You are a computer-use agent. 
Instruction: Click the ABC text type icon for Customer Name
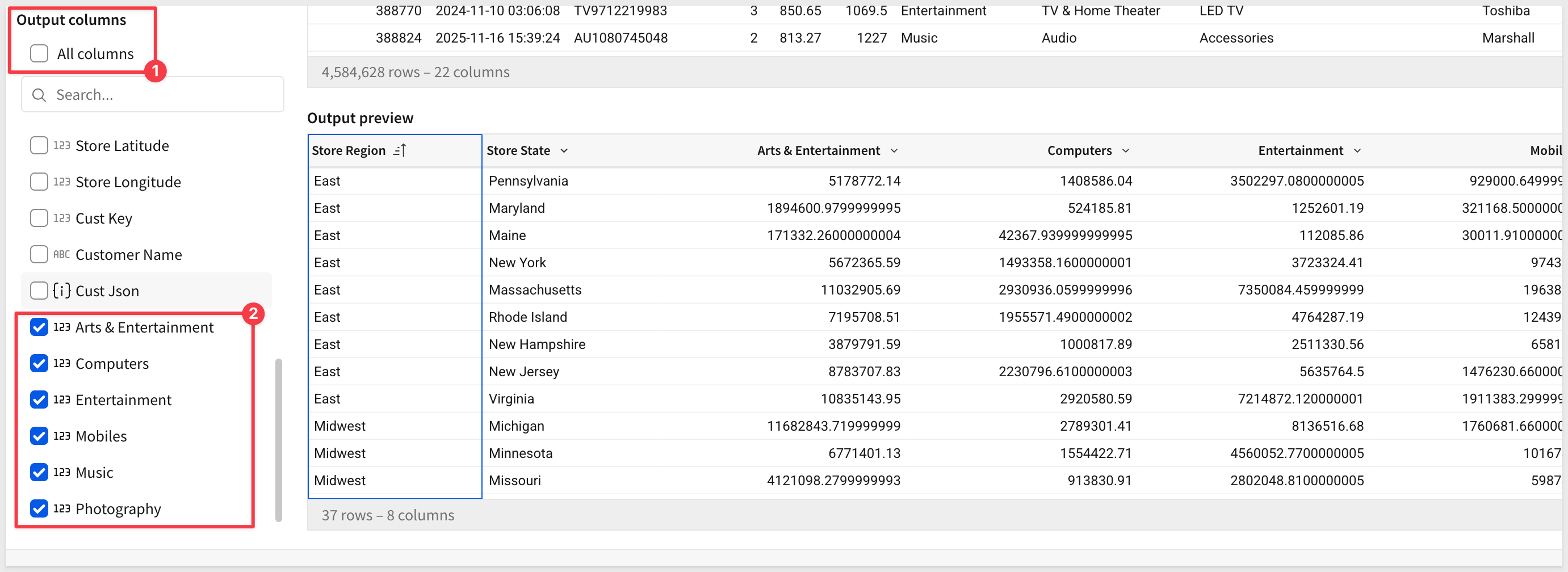tap(61, 254)
